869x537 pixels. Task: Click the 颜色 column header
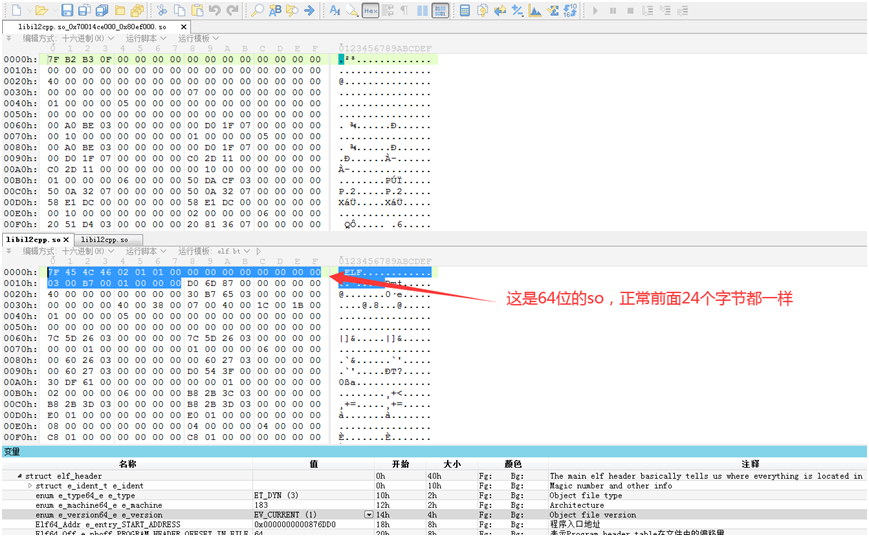point(513,464)
